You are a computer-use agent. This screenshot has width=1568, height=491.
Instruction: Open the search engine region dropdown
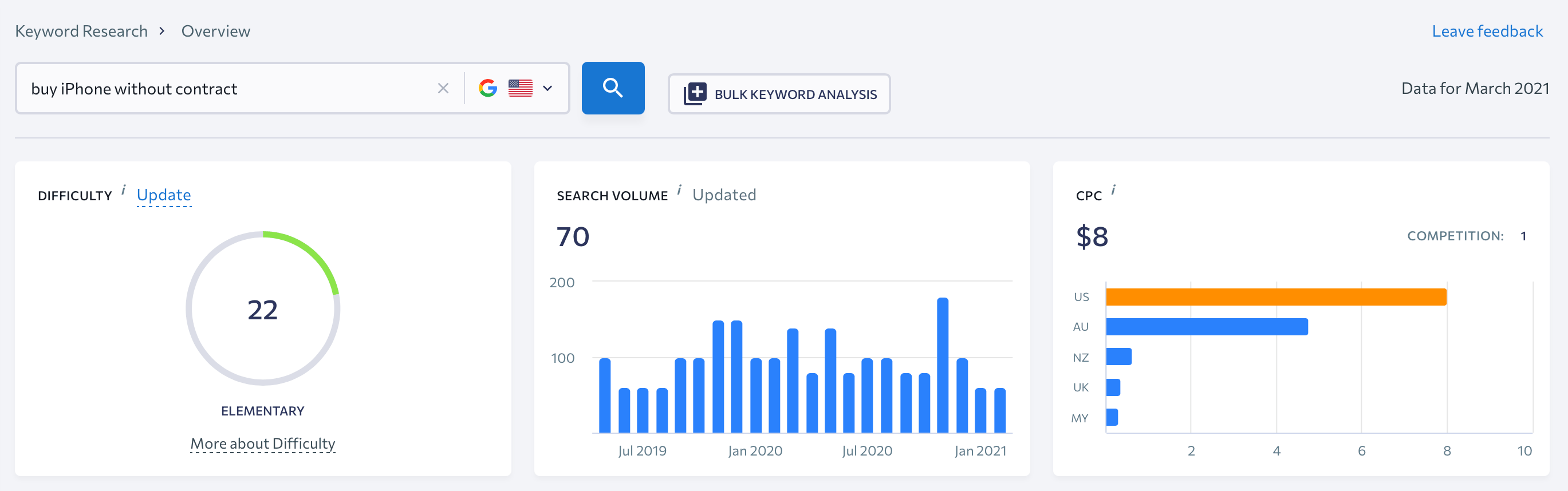coord(547,89)
